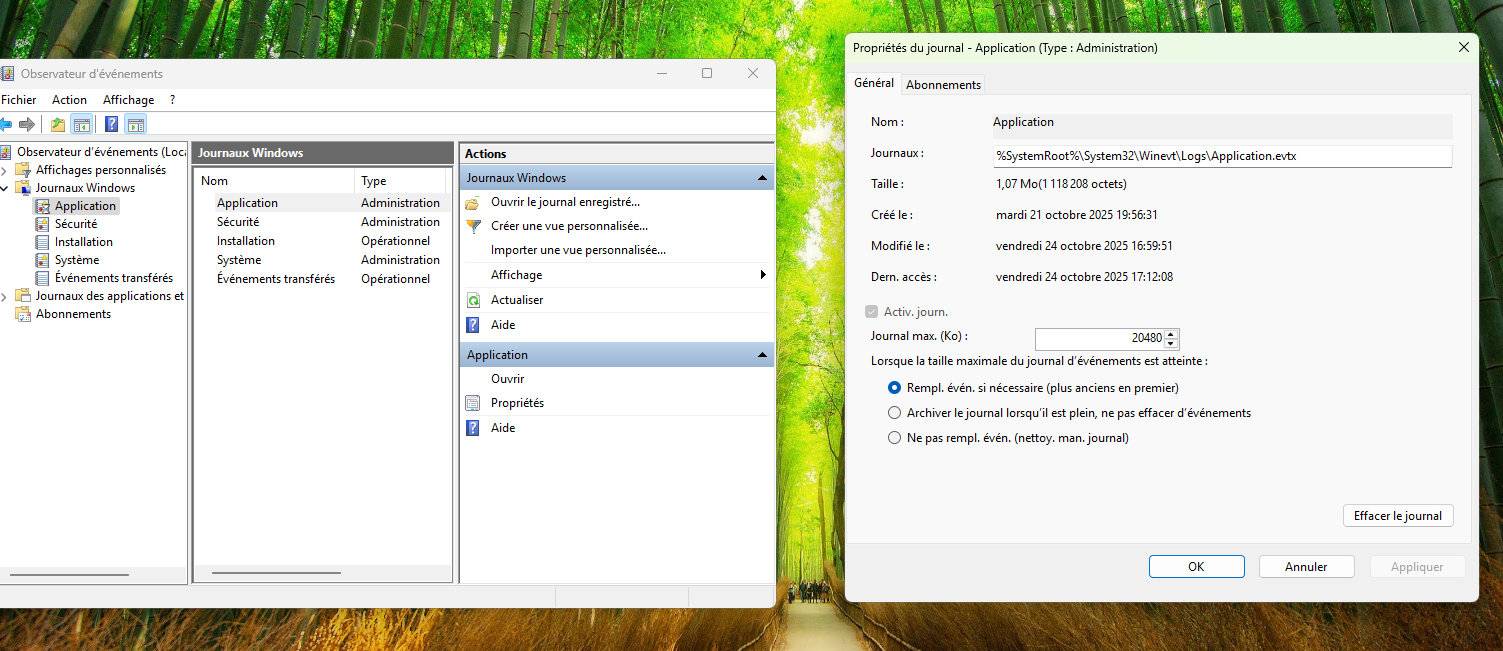Click Créer une vue personnalisée funnel action
The image size is (1503, 651).
(569, 226)
